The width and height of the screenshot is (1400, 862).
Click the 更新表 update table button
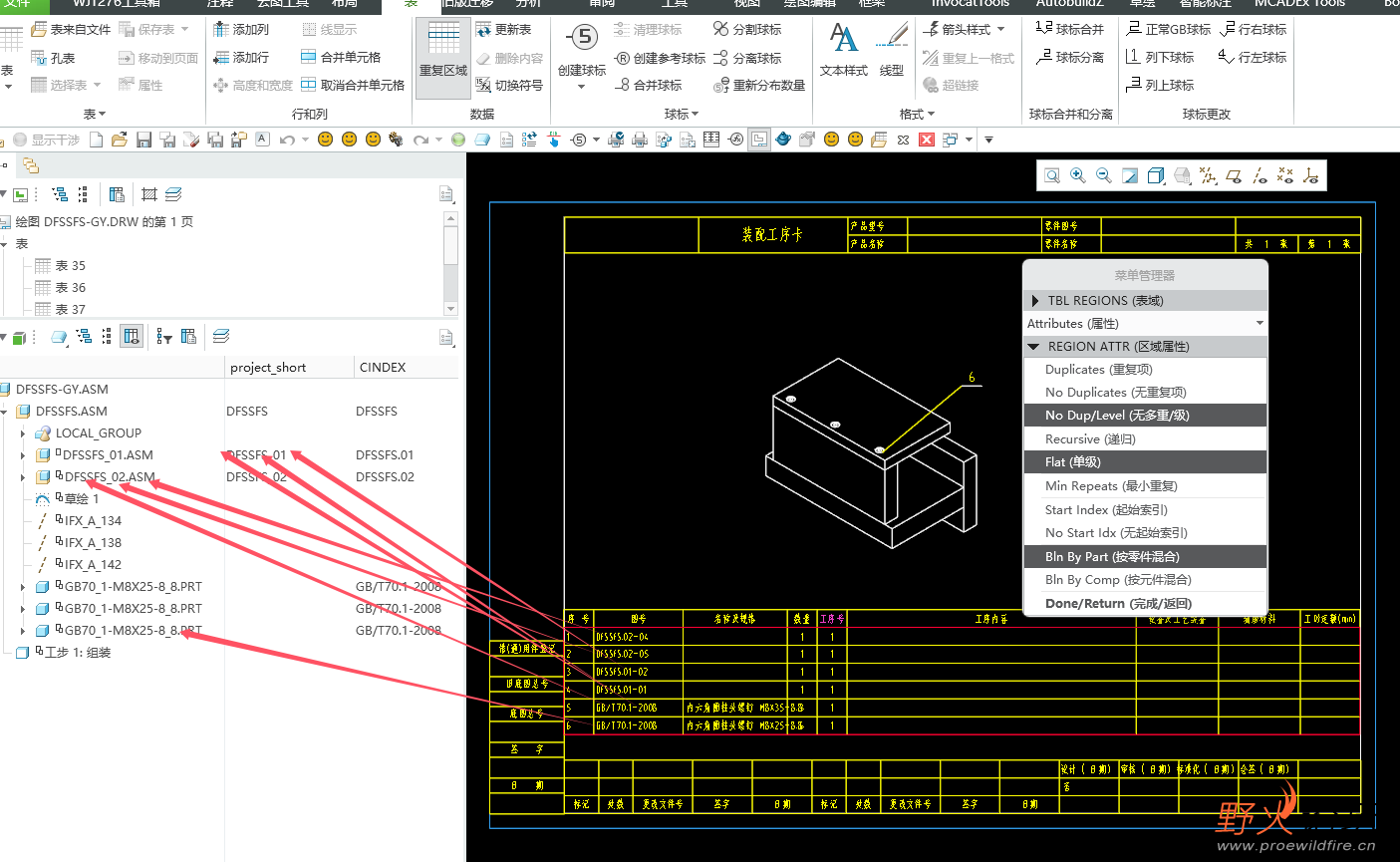[x=504, y=30]
